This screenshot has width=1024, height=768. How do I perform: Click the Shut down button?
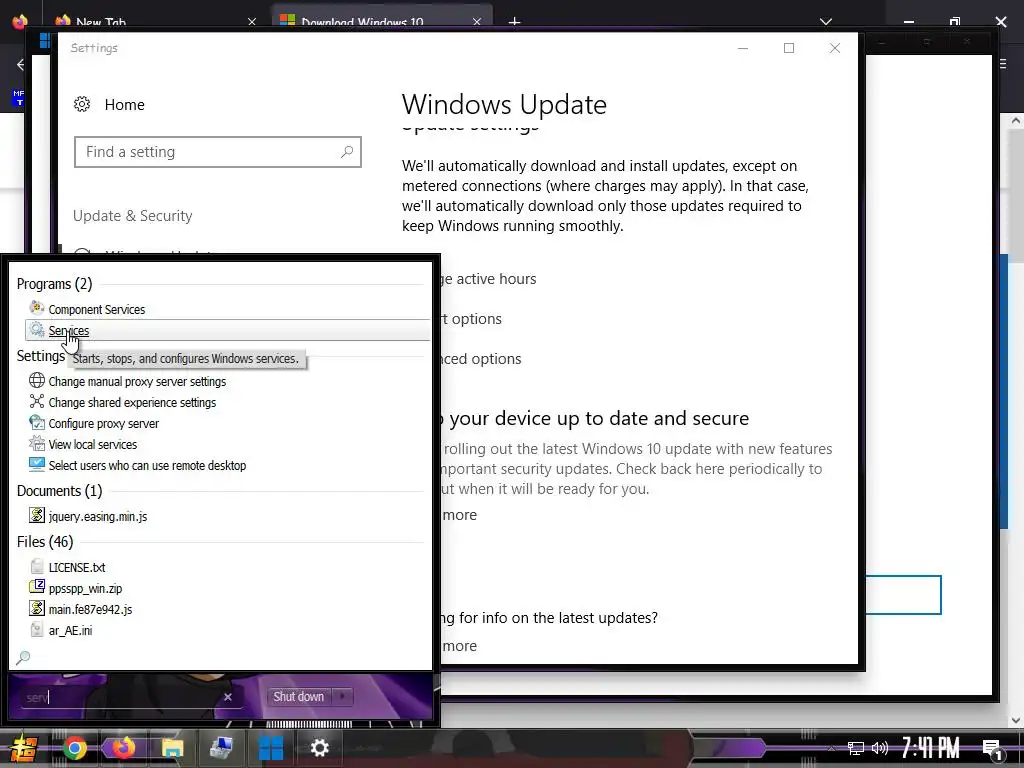298,696
